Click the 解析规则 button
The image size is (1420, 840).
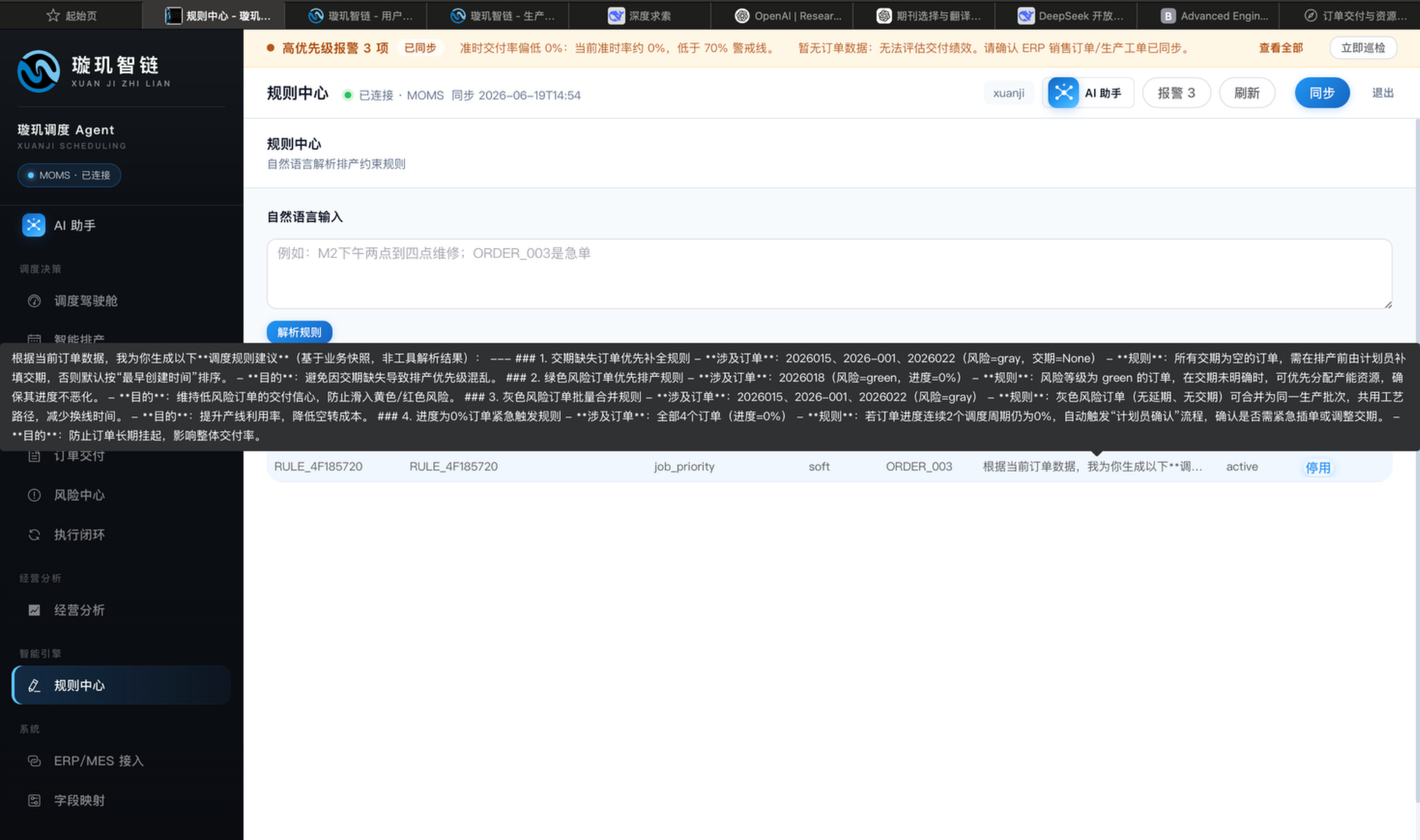[300, 332]
